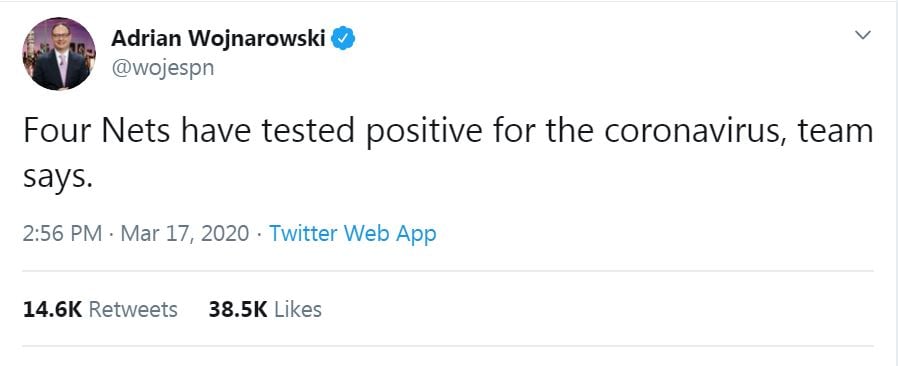The height and width of the screenshot is (366, 898).
Task: Click the word coronavirus in the tweet
Action: (692, 131)
